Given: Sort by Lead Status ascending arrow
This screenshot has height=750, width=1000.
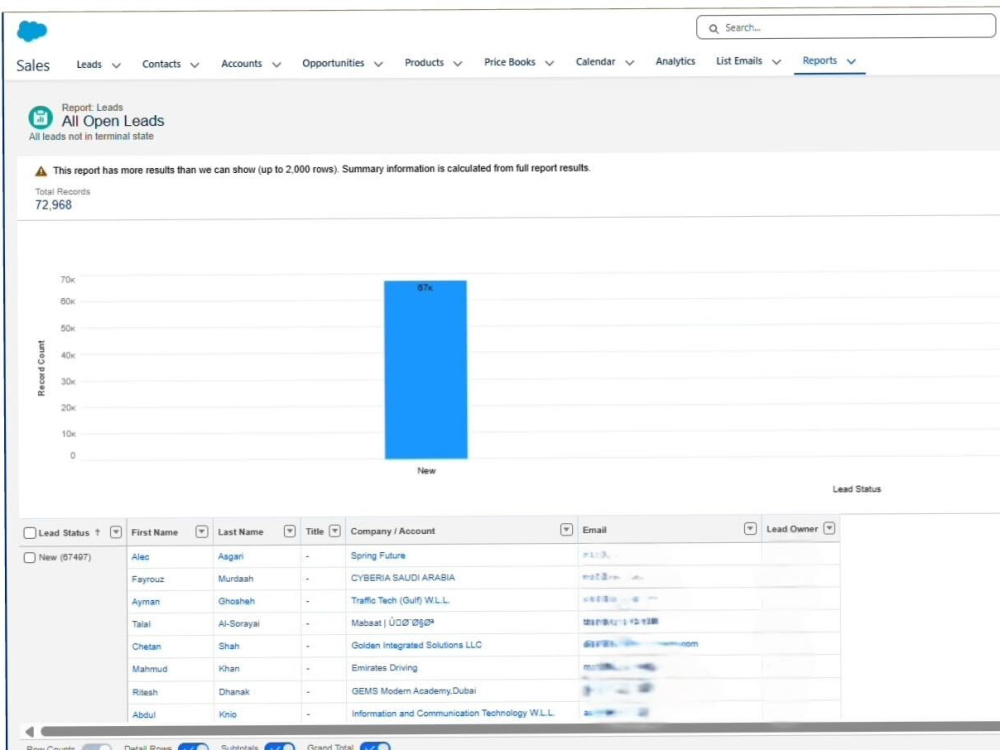Looking at the screenshot, I should tap(98, 533).
